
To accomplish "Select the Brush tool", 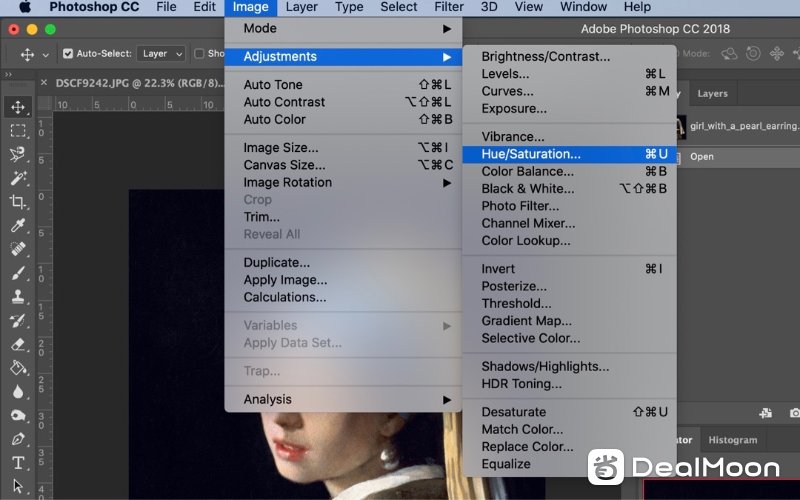I will [18, 273].
